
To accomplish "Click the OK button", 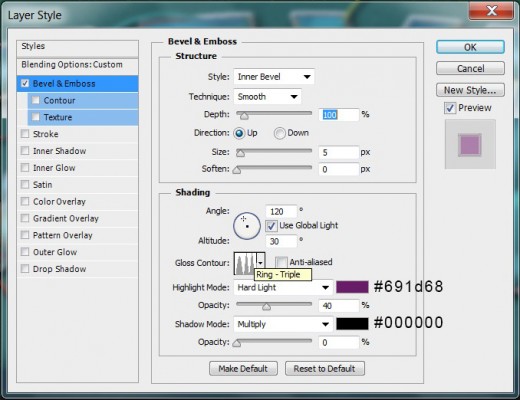I will (x=470, y=47).
